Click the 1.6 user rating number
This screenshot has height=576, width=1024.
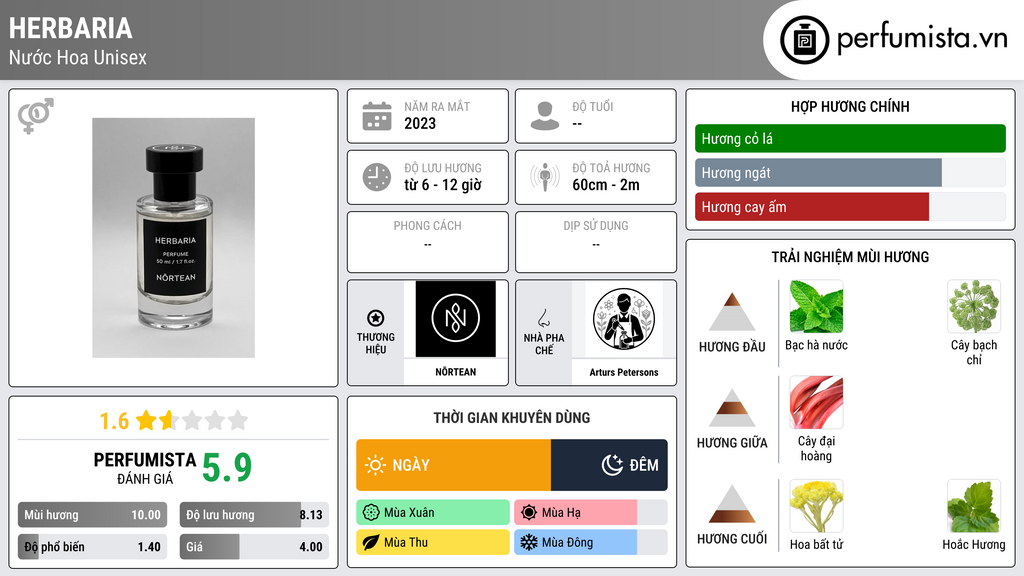click(114, 421)
